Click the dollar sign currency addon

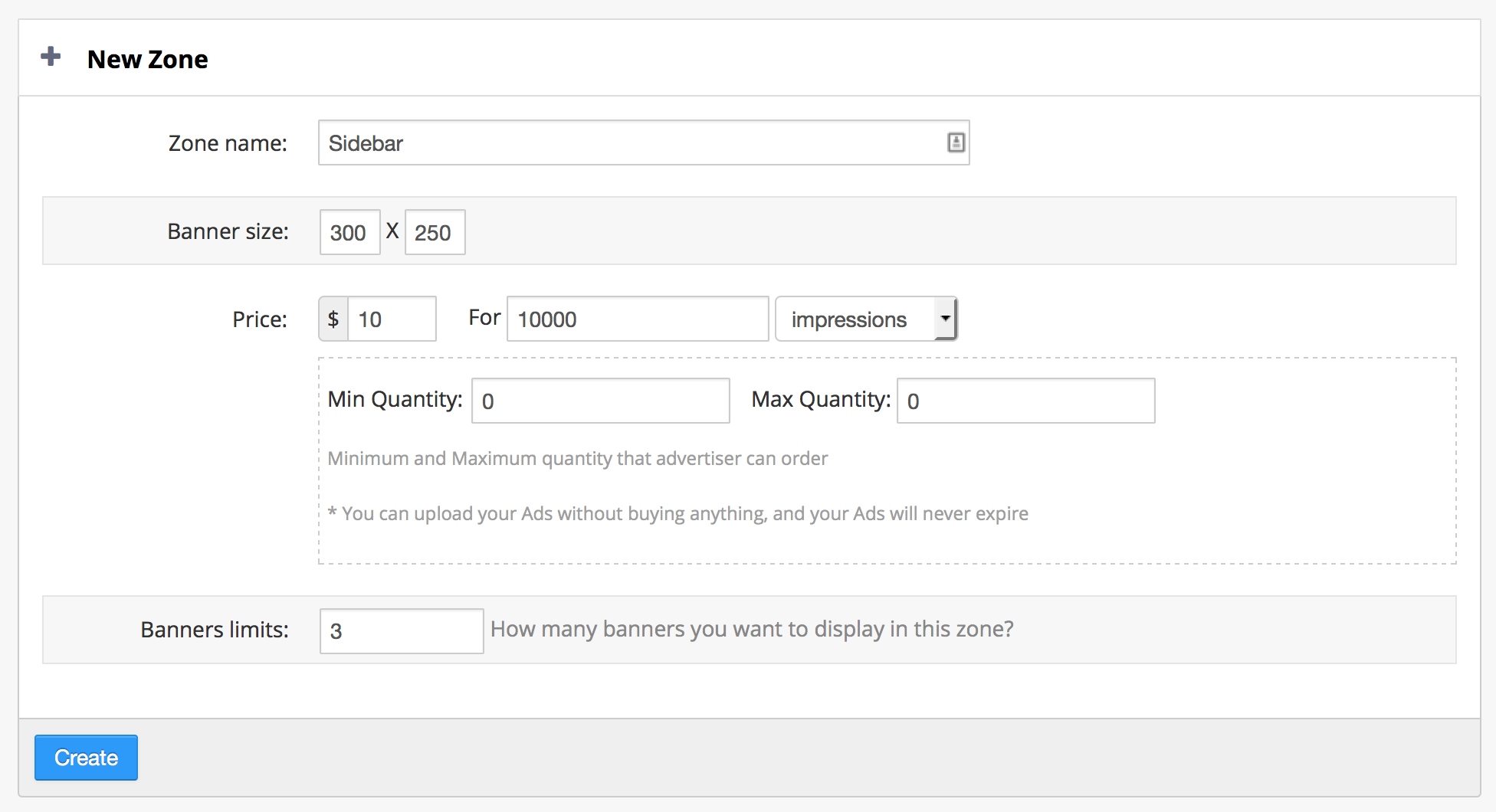coord(333,319)
